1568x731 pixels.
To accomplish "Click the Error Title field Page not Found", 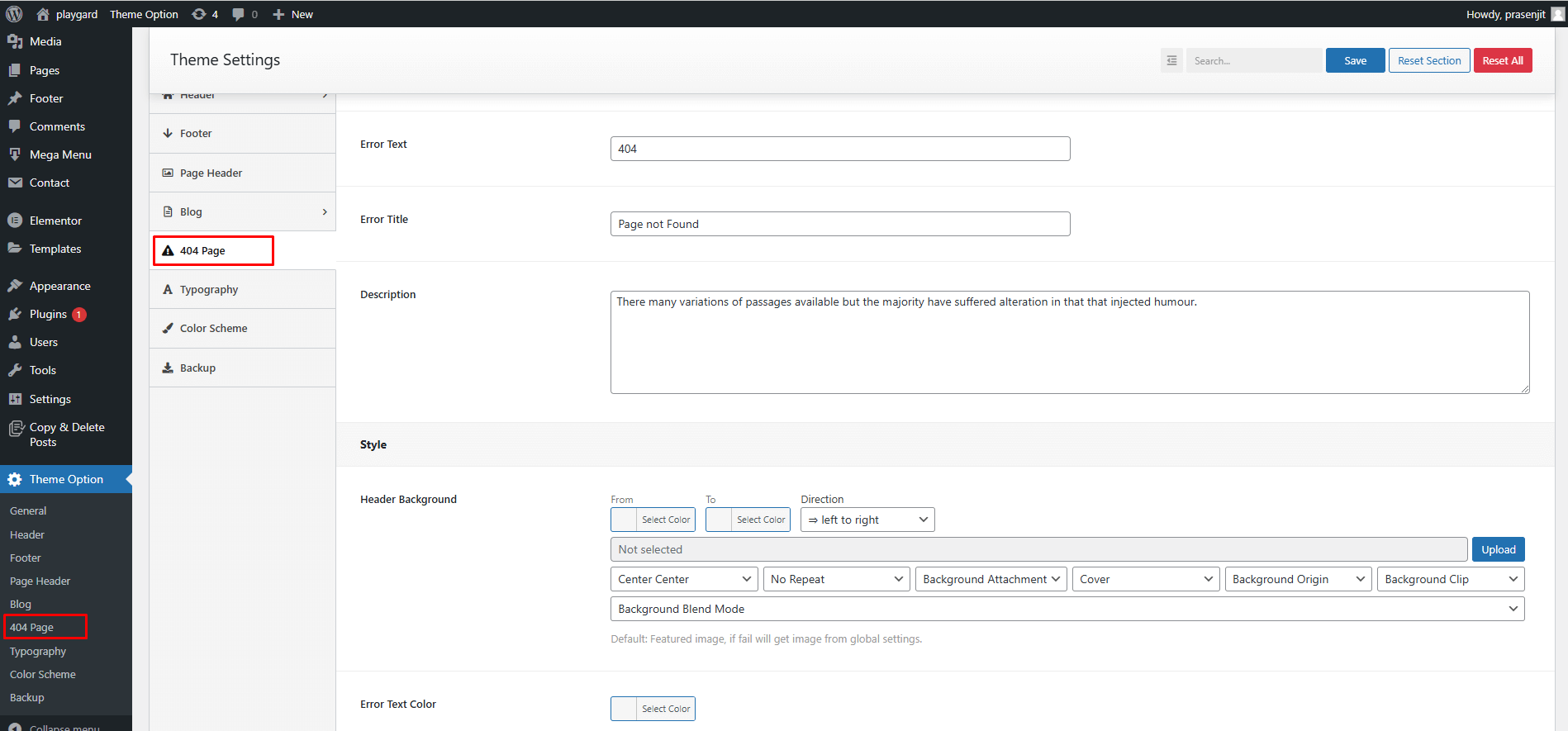I will coord(840,224).
